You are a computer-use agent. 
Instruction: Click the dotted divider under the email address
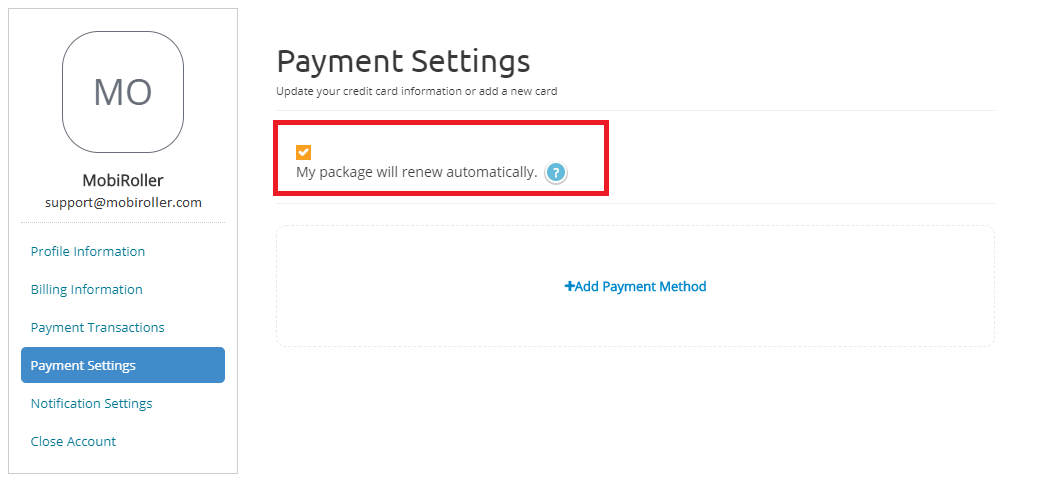(123, 222)
